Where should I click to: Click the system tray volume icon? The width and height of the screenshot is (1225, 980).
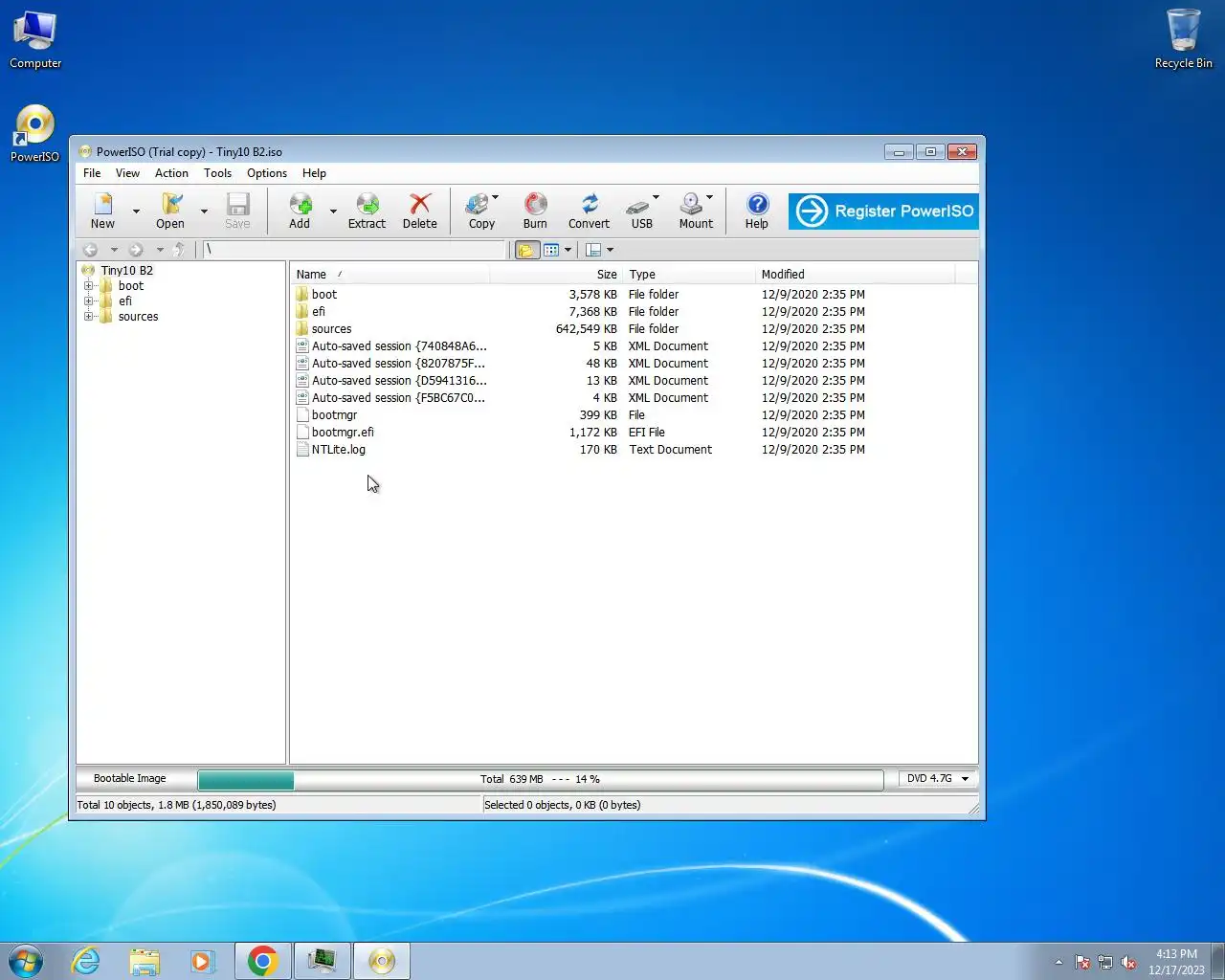coord(1129,963)
